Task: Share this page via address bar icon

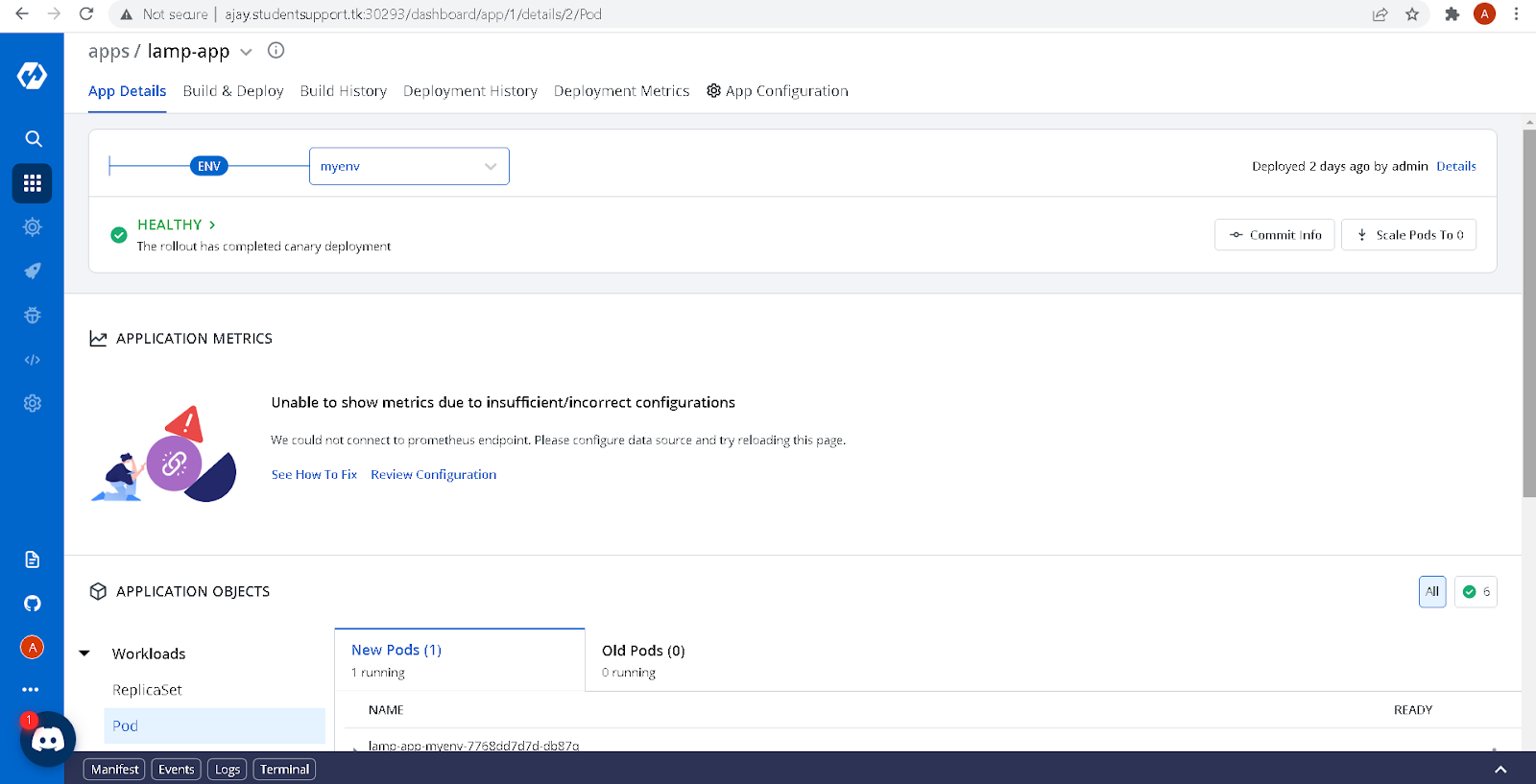Action: [1380, 14]
